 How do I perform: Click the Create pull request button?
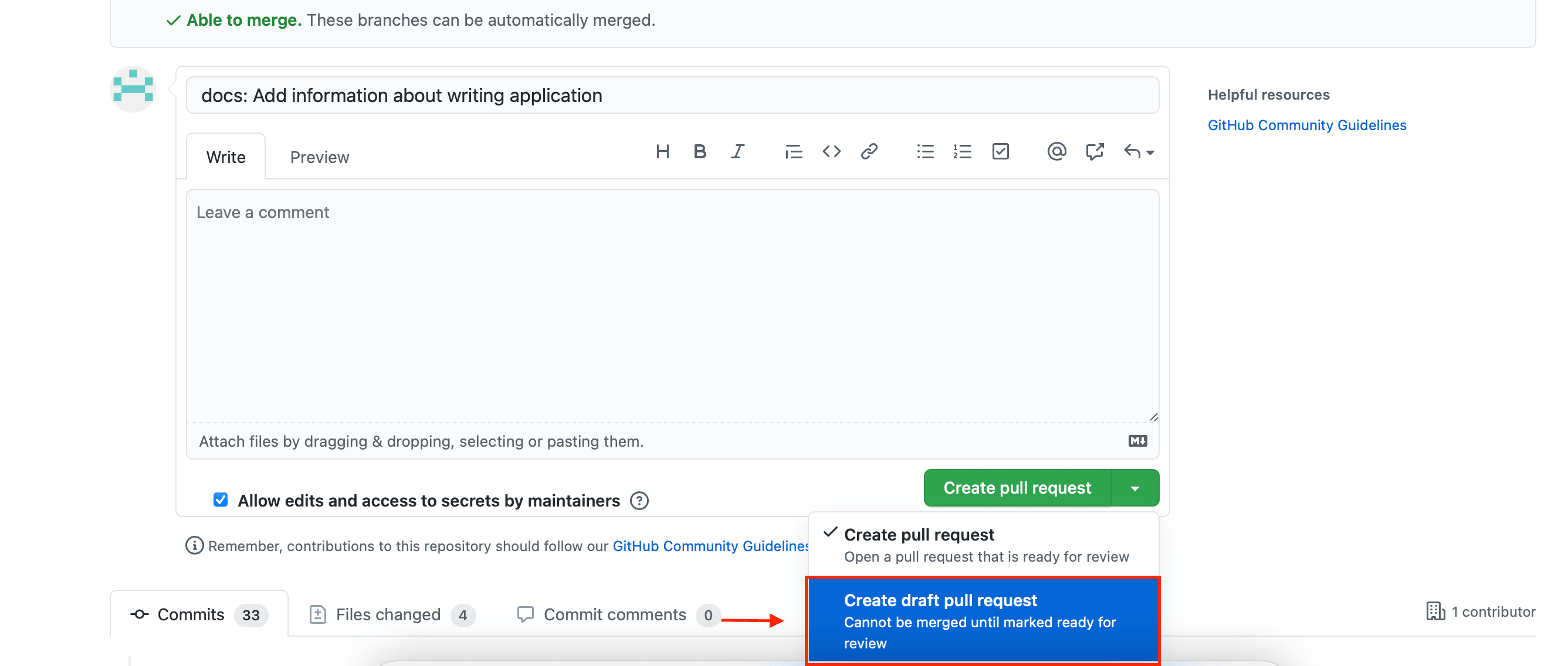coord(1017,487)
